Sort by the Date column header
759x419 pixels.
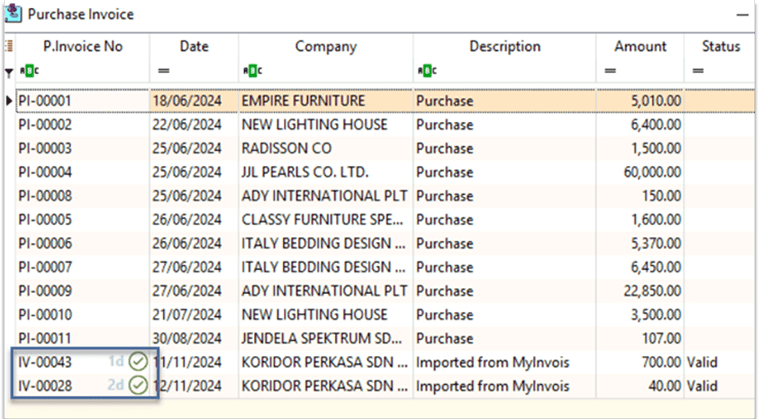pos(194,46)
